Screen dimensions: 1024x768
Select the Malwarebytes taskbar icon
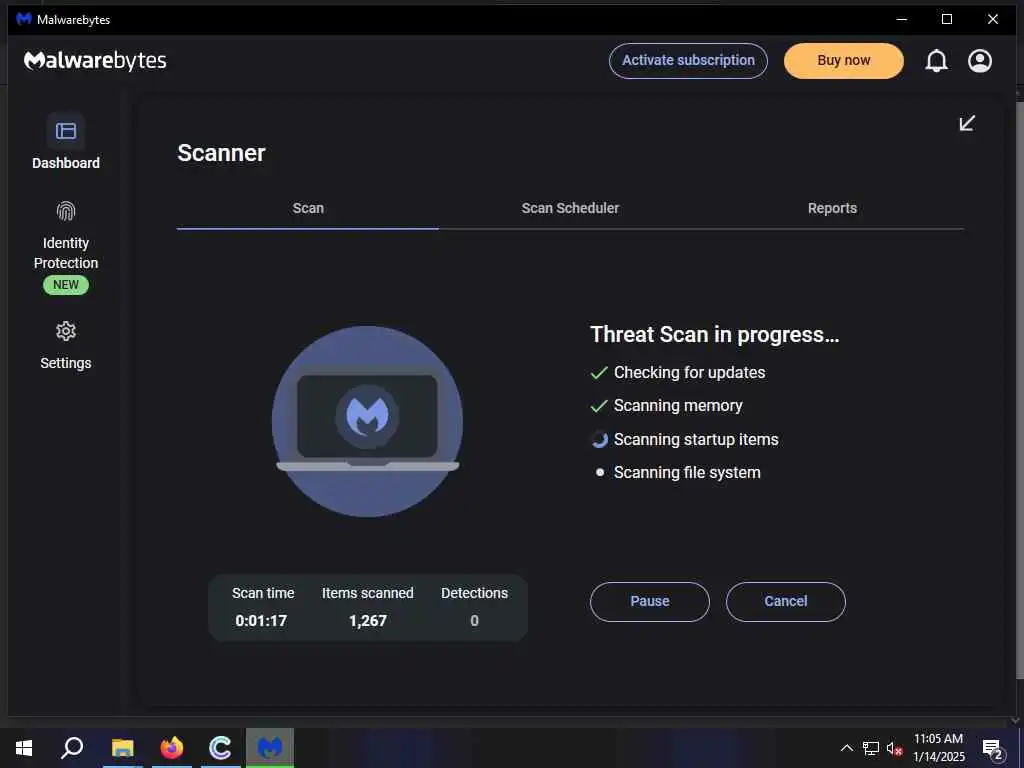click(x=270, y=748)
